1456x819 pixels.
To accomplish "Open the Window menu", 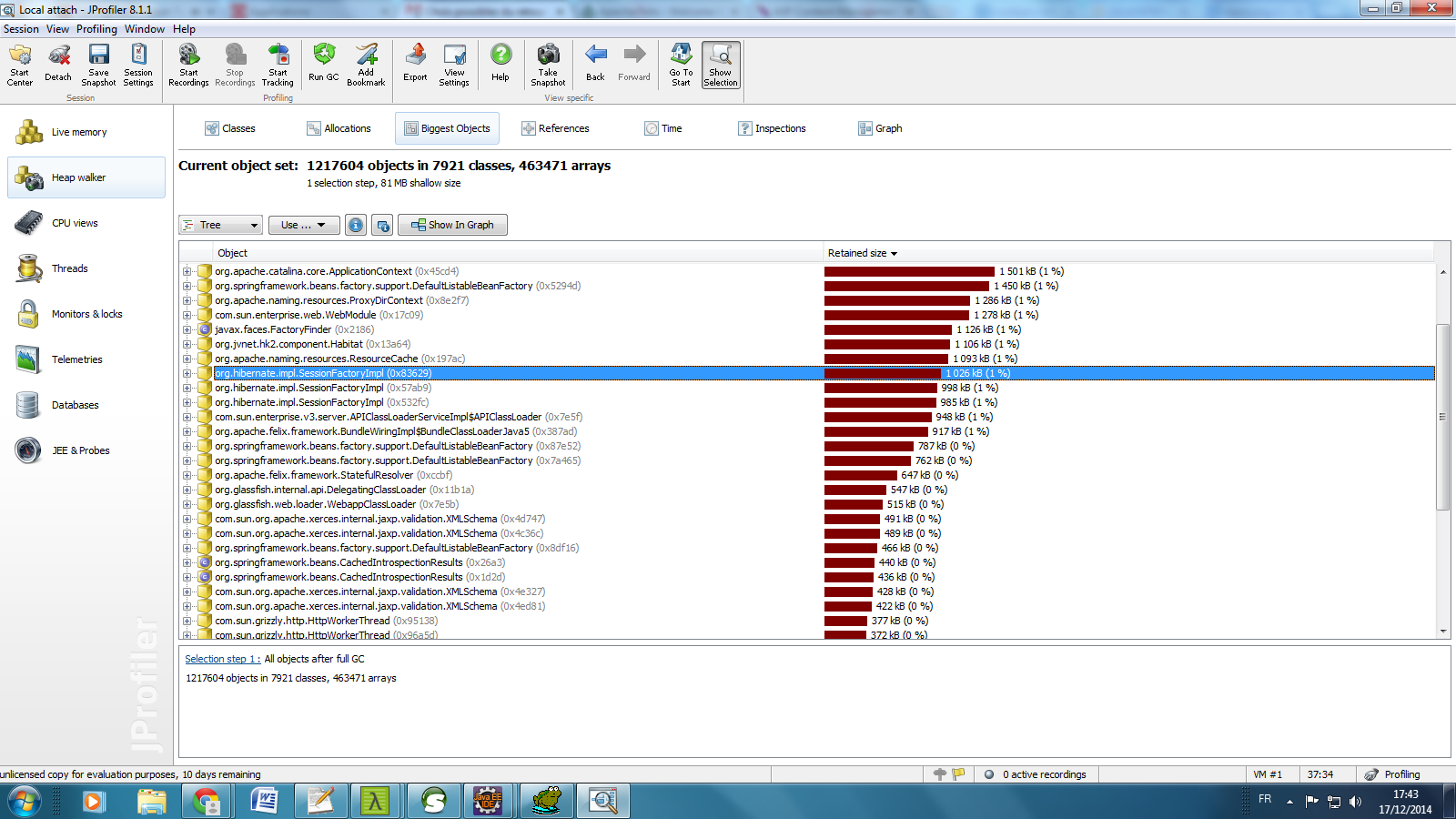I will click(145, 29).
